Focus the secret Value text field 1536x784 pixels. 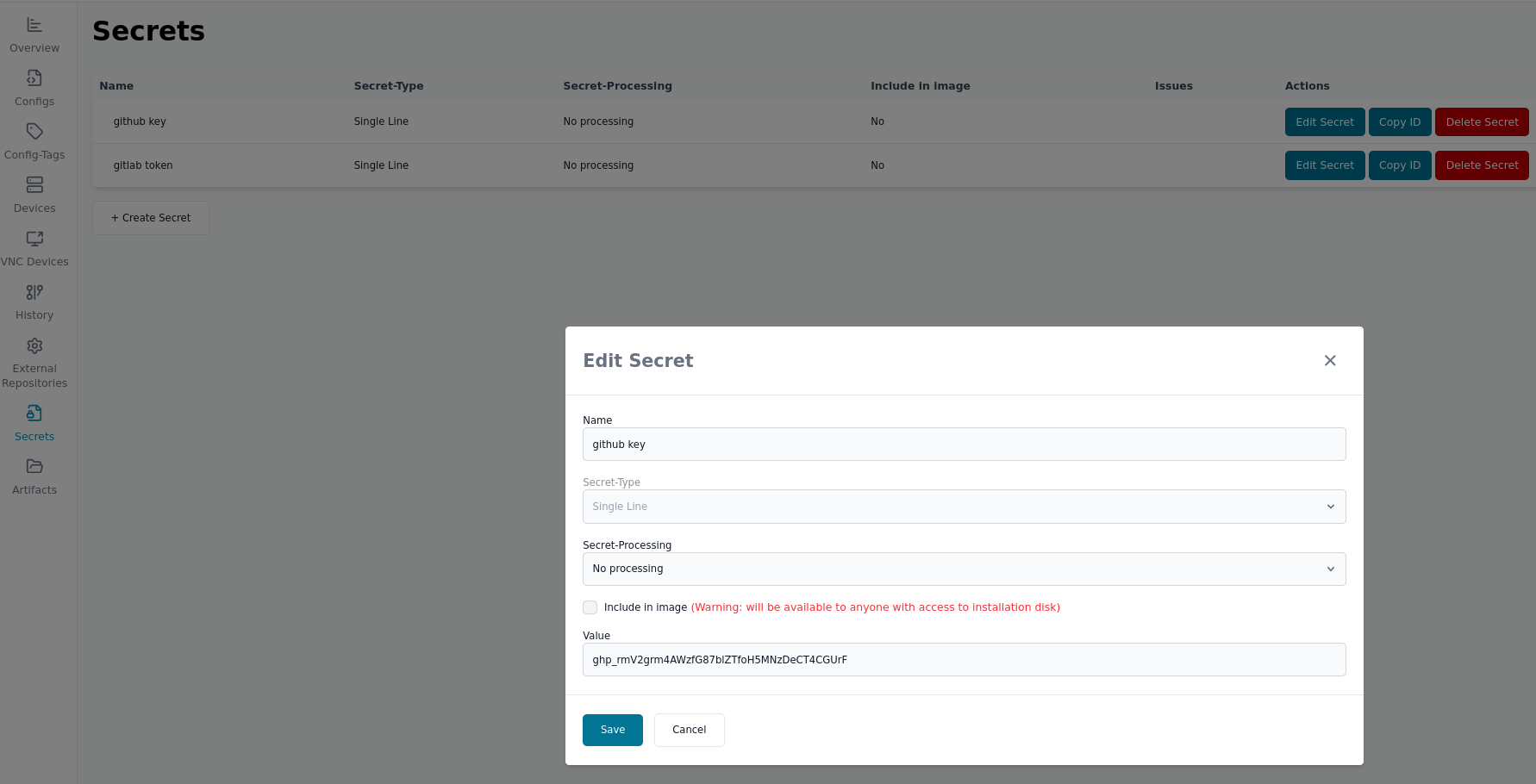[964, 660]
